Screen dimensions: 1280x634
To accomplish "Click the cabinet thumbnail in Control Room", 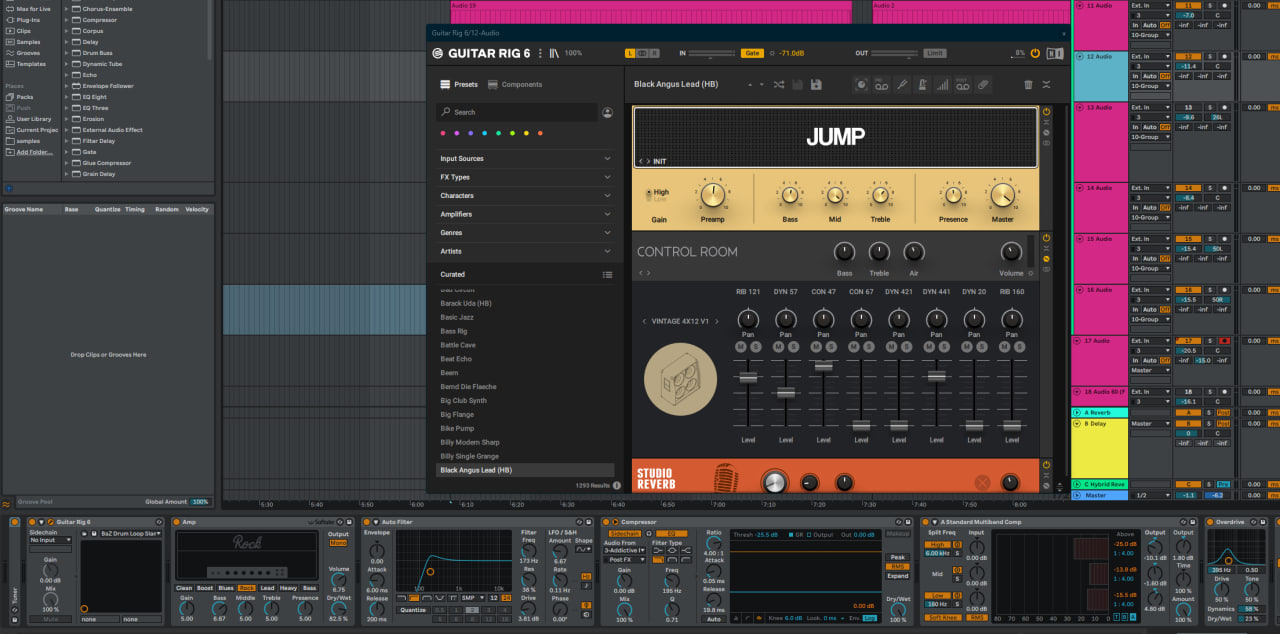I will tap(680, 379).
